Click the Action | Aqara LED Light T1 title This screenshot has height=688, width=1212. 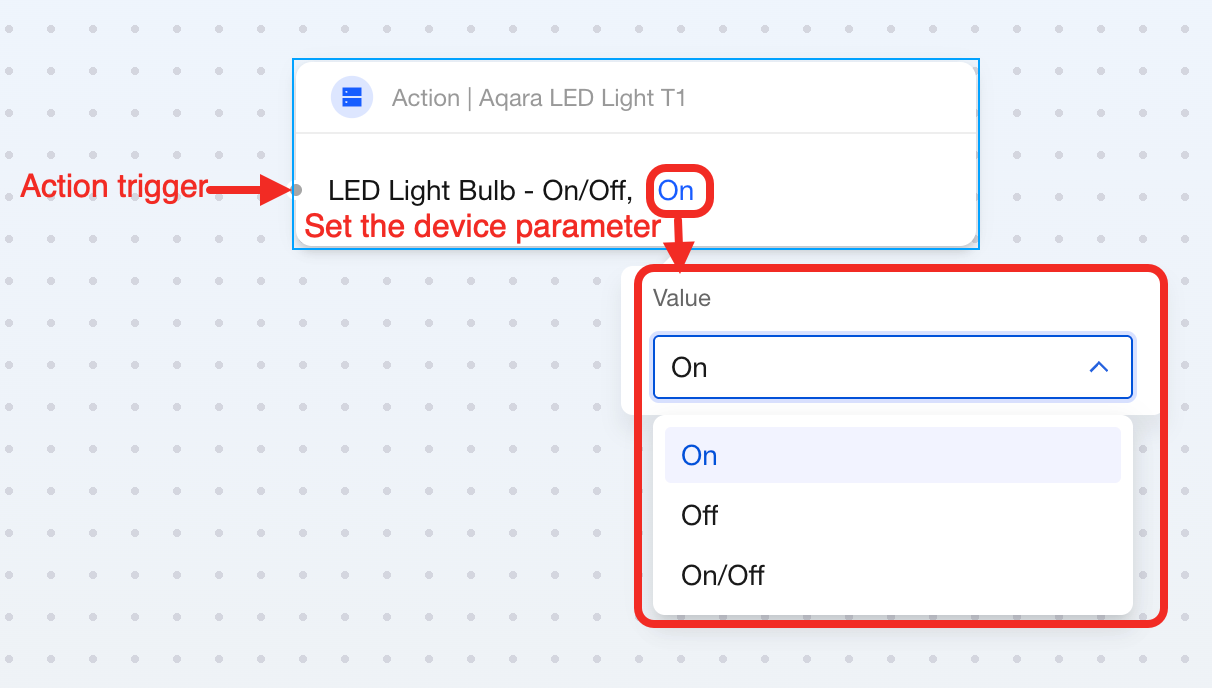click(539, 98)
